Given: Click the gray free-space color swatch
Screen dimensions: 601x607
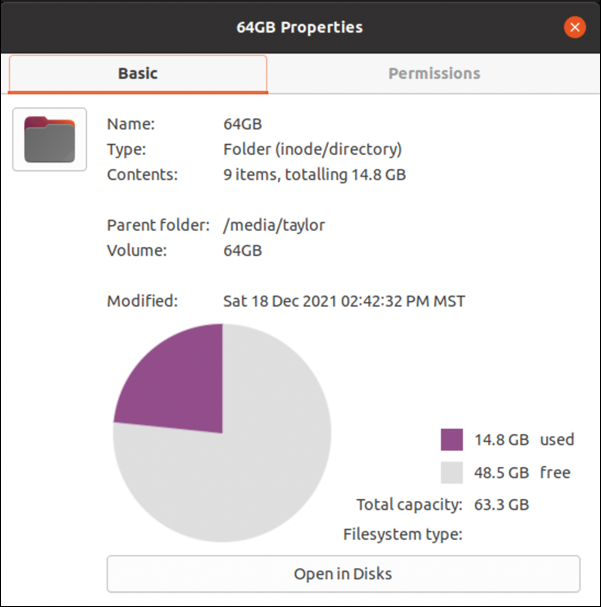Looking at the screenshot, I should (x=452, y=473).
